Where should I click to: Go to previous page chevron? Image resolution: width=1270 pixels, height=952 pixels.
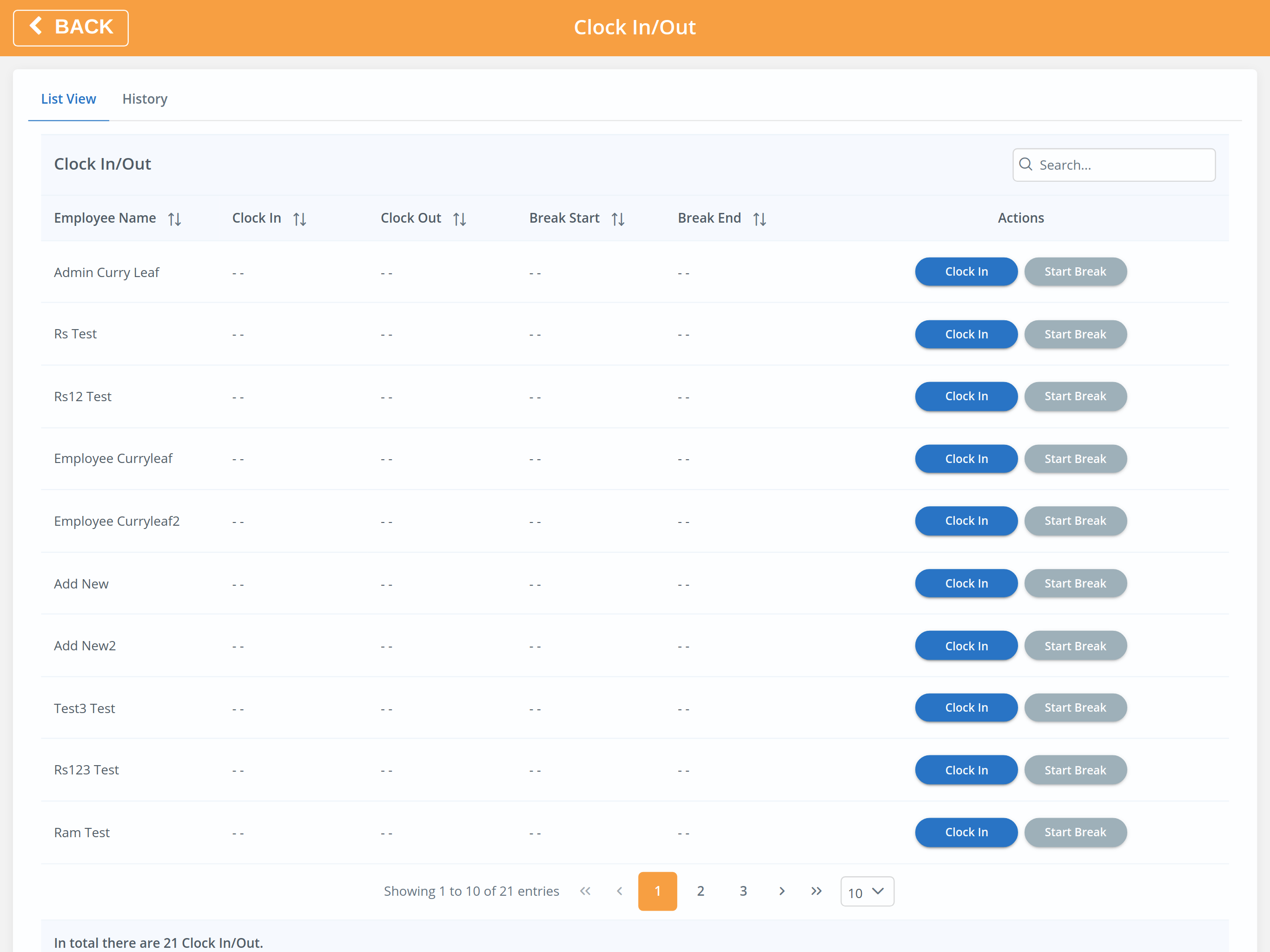[620, 891]
